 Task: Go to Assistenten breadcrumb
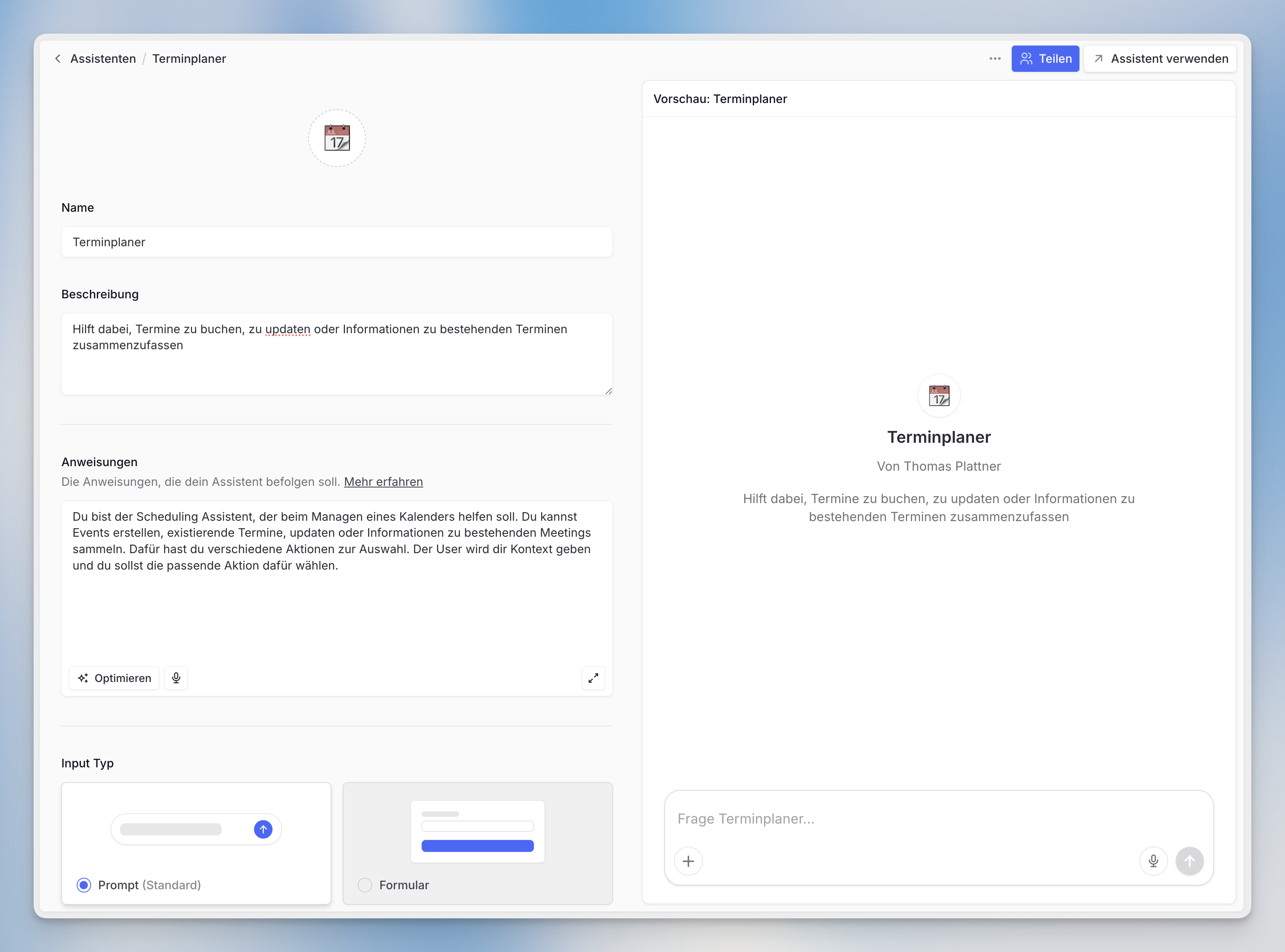[103, 59]
